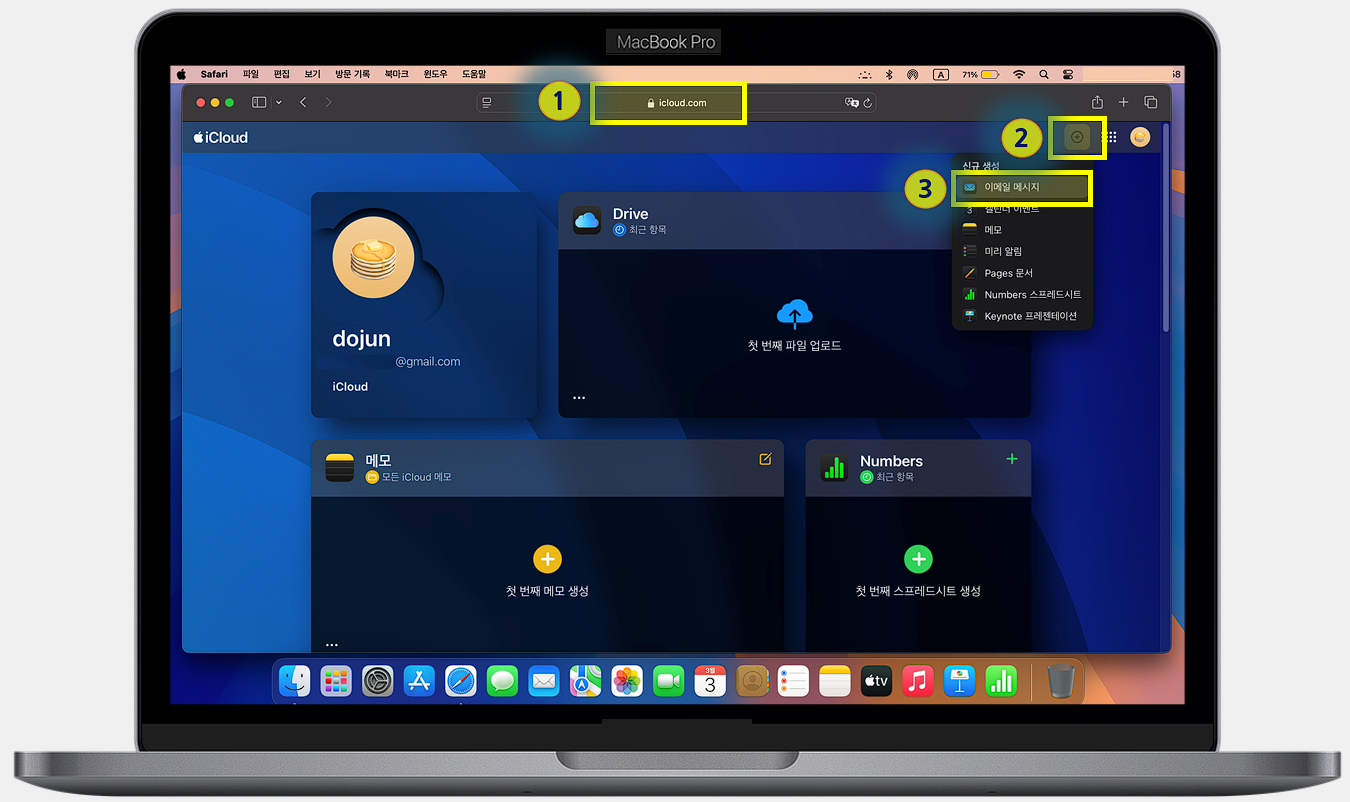Screen dimensions: 1350x802
Task: Click the reader view icon in address bar
Action: [x=487, y=102]
